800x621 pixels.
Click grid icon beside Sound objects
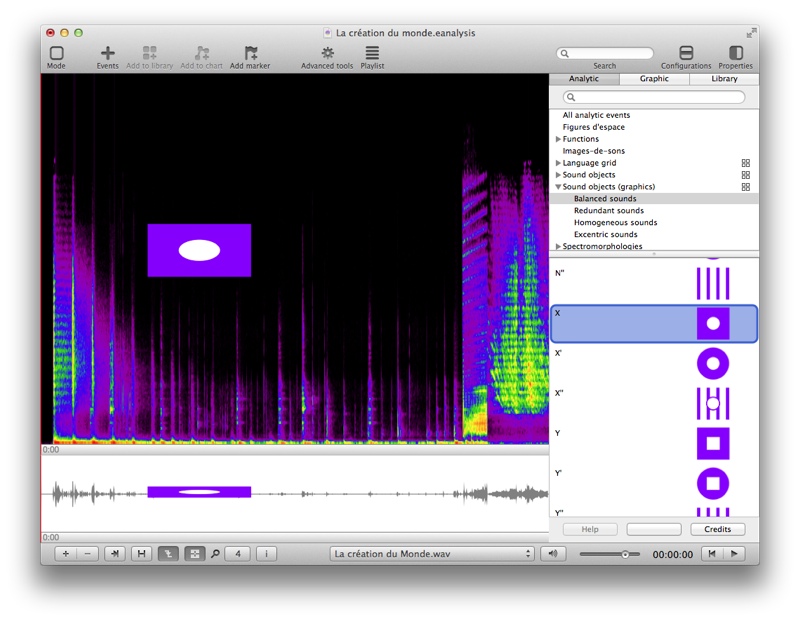(x=745, y=175)
